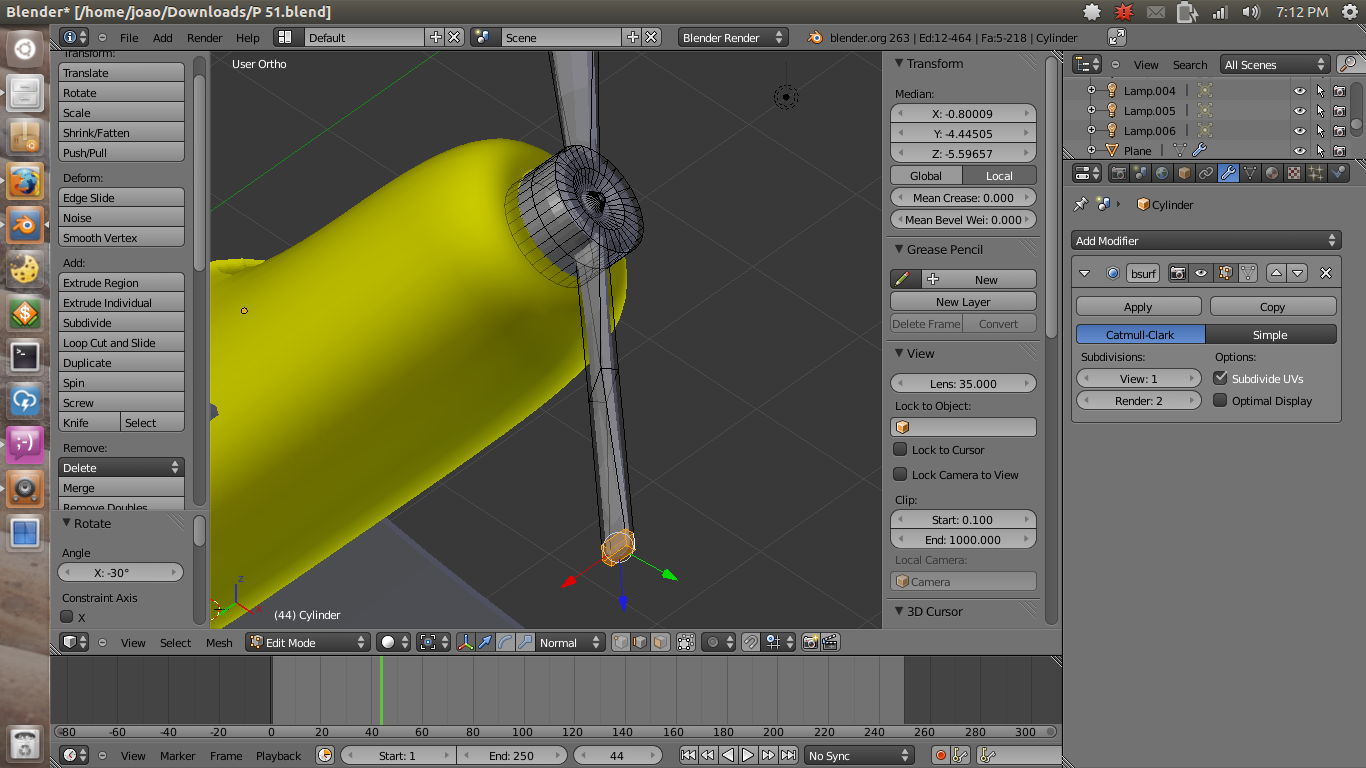1366x768 pixels.
Task: Open the Modifiers tab with the wrench icon
Action: point(1228,172)
